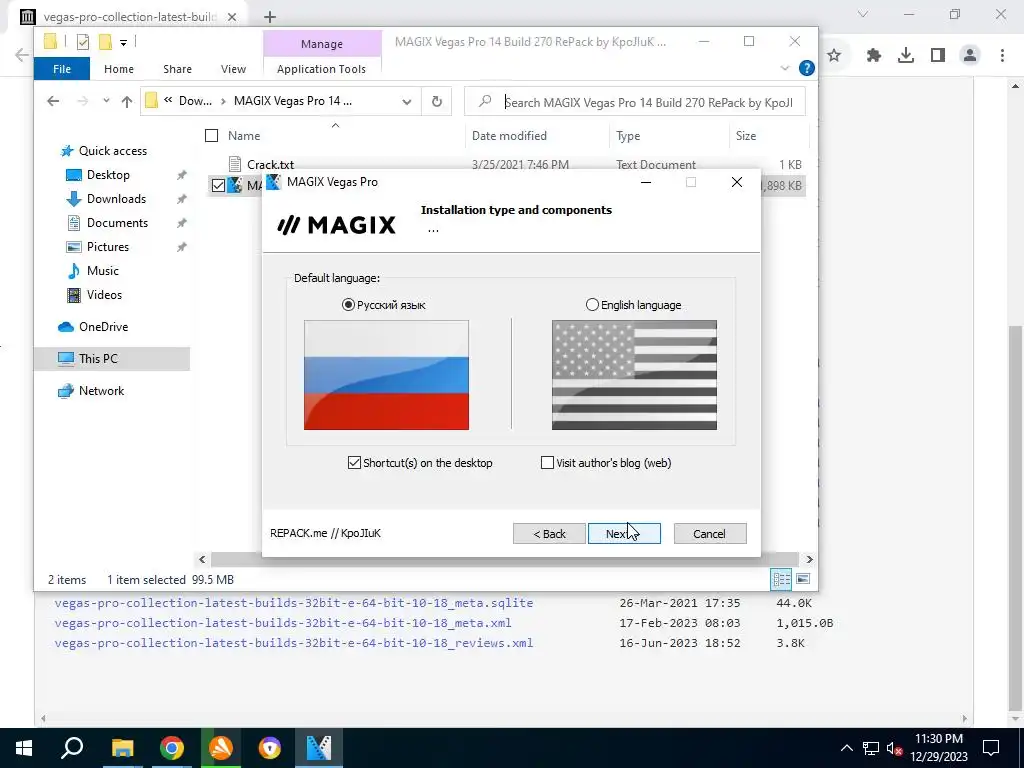
Task: Select the Manage contextual tab
Action: (322, 44)
